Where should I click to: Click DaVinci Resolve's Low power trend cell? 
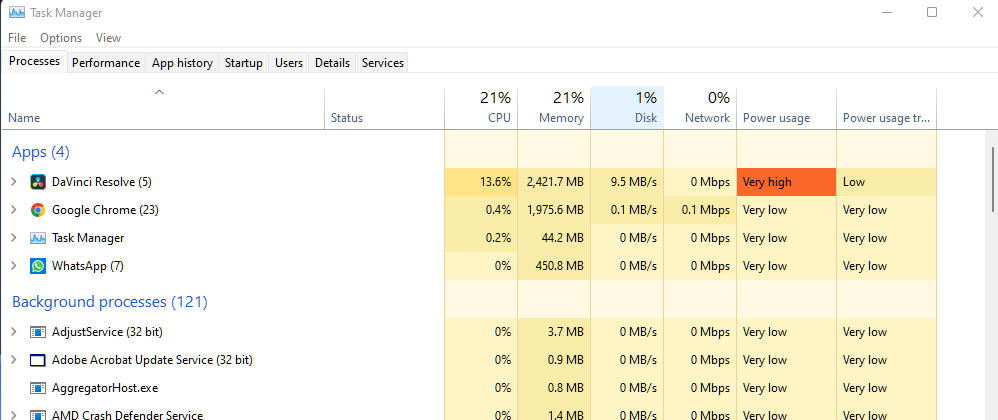(x=886, y=182)
